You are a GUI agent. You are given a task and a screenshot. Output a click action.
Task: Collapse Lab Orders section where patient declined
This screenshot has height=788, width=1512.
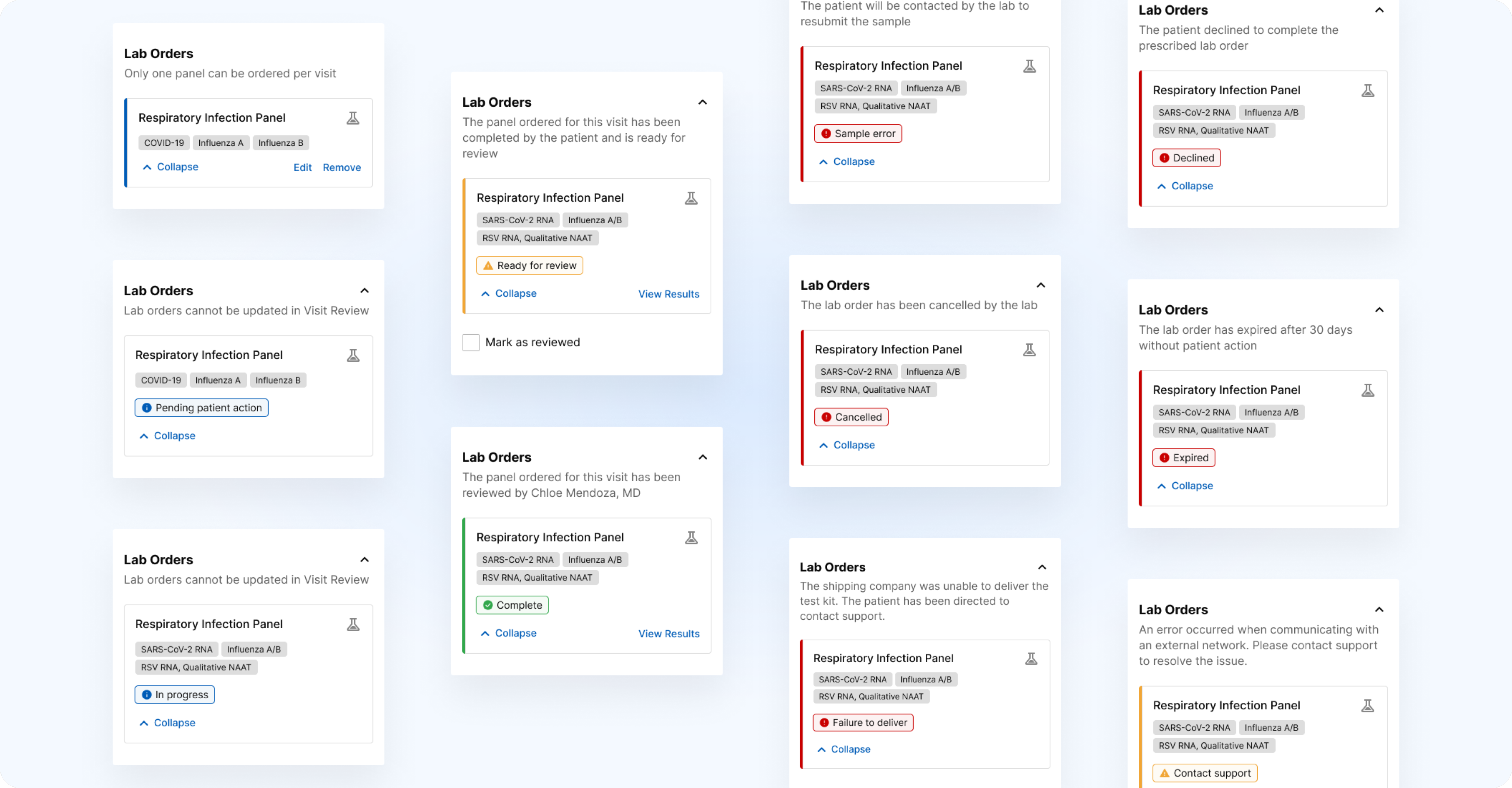pos(1379,10)
